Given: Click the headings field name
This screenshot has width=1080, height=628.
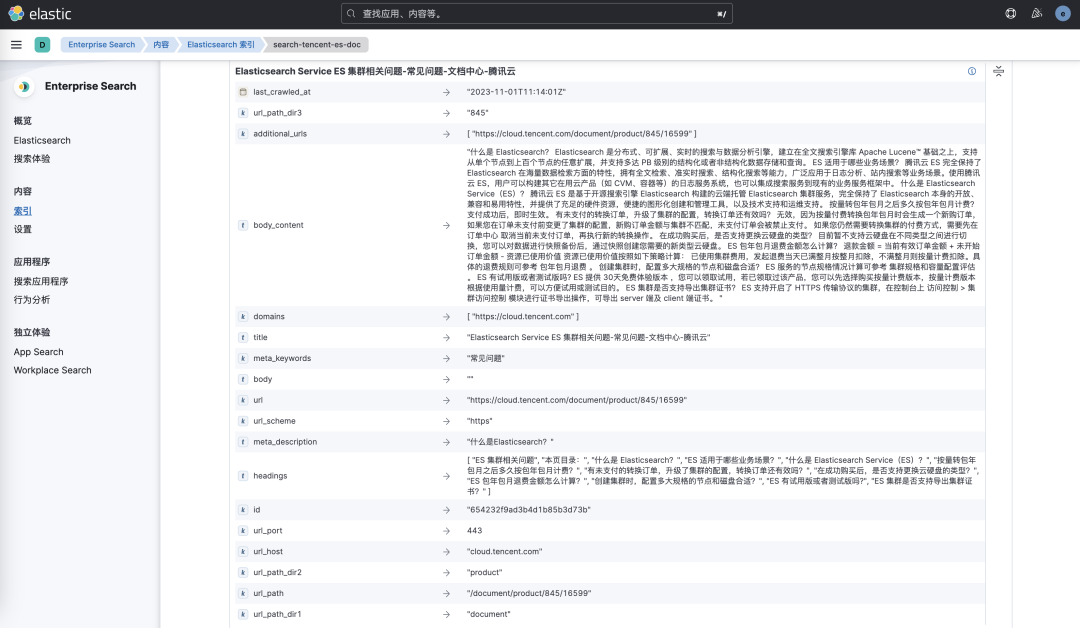Looking at the screenshot, I should coord(270,476).
